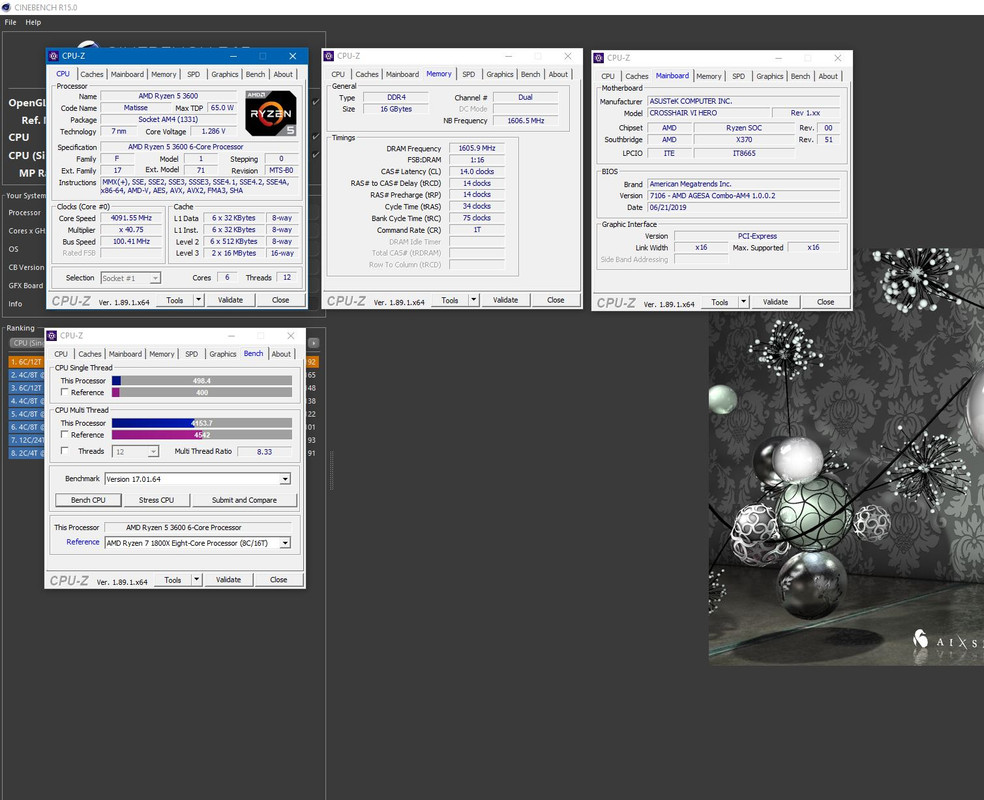Click Validate in the Memory window

[505, 300]
